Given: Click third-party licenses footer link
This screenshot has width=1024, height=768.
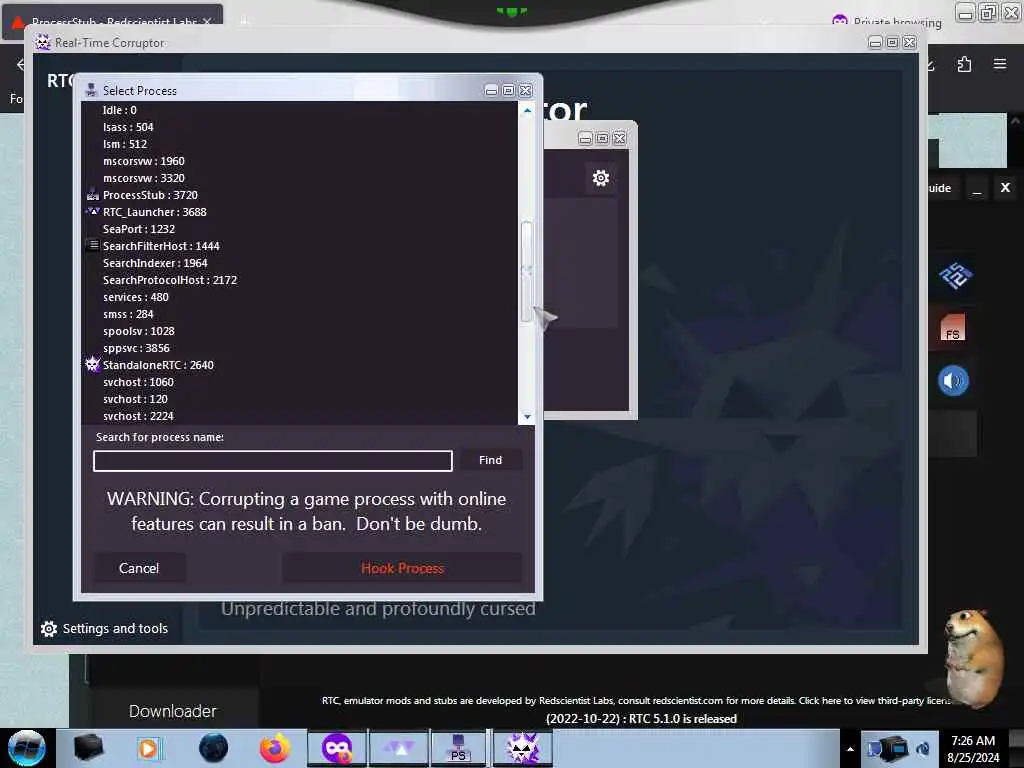Looking at the screenshot, I should [x=875, y=700].
